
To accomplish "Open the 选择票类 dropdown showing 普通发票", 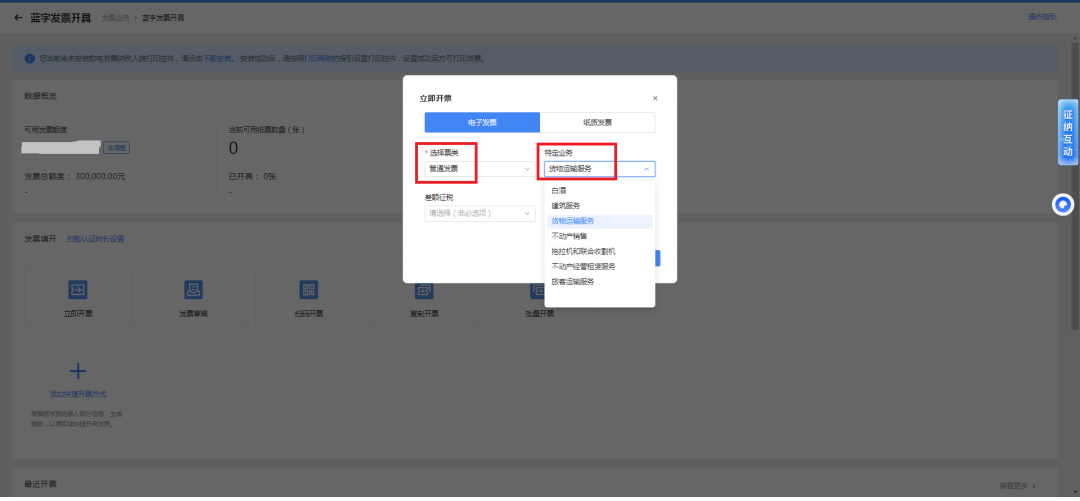I will click(479, 169).
